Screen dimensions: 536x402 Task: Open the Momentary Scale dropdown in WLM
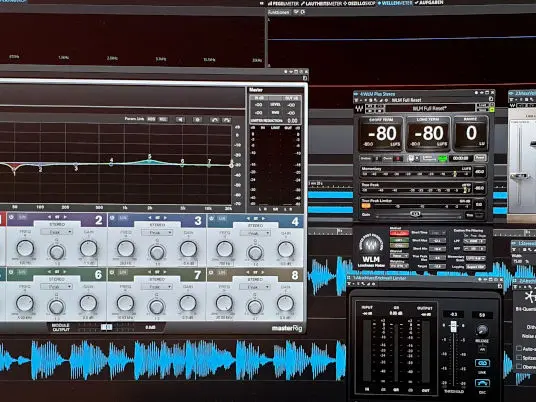pyautogui.click(x=475, y=258)
